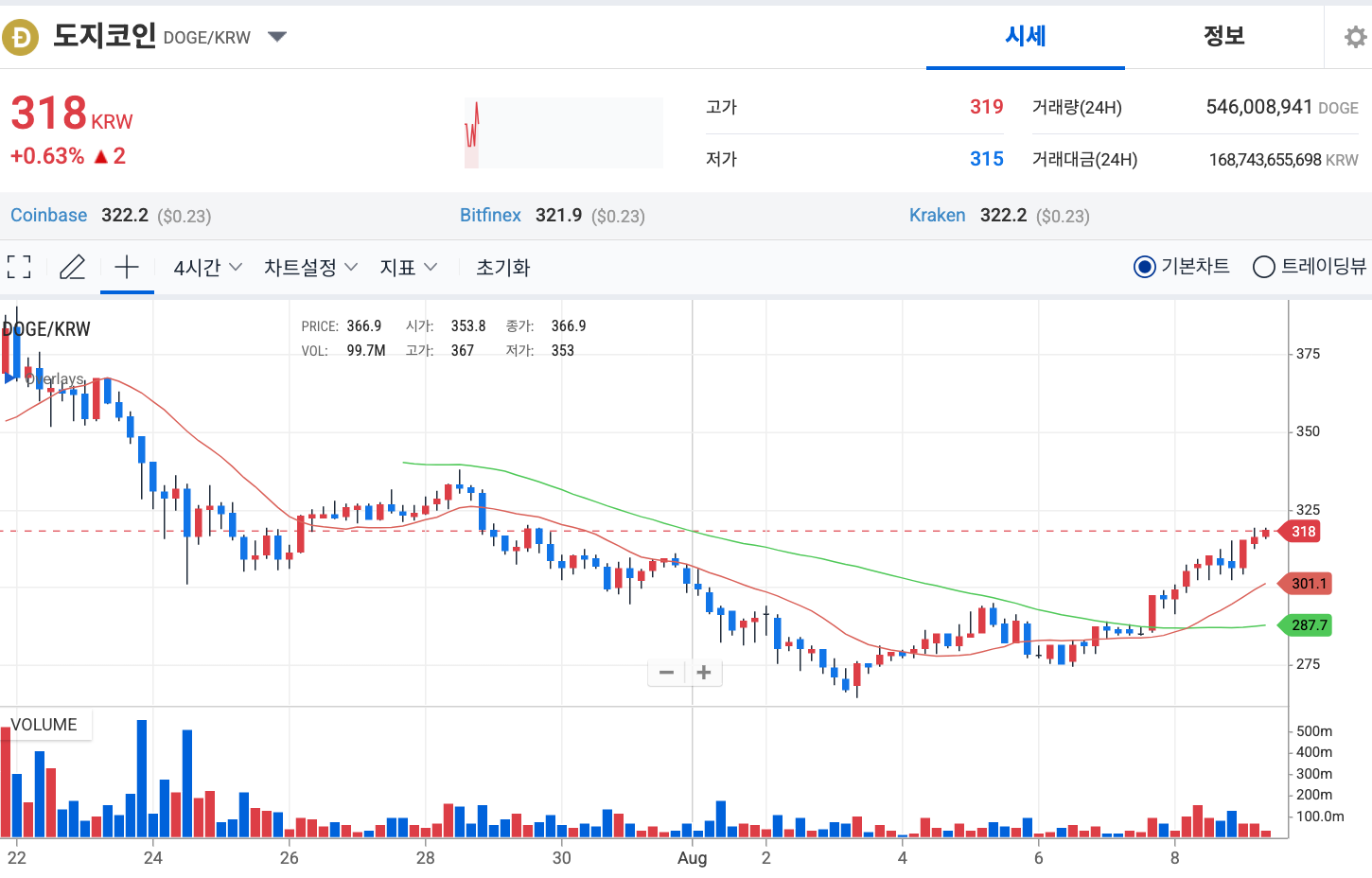Click the mini price sparkline thumbnail

(x=564, y=133)
